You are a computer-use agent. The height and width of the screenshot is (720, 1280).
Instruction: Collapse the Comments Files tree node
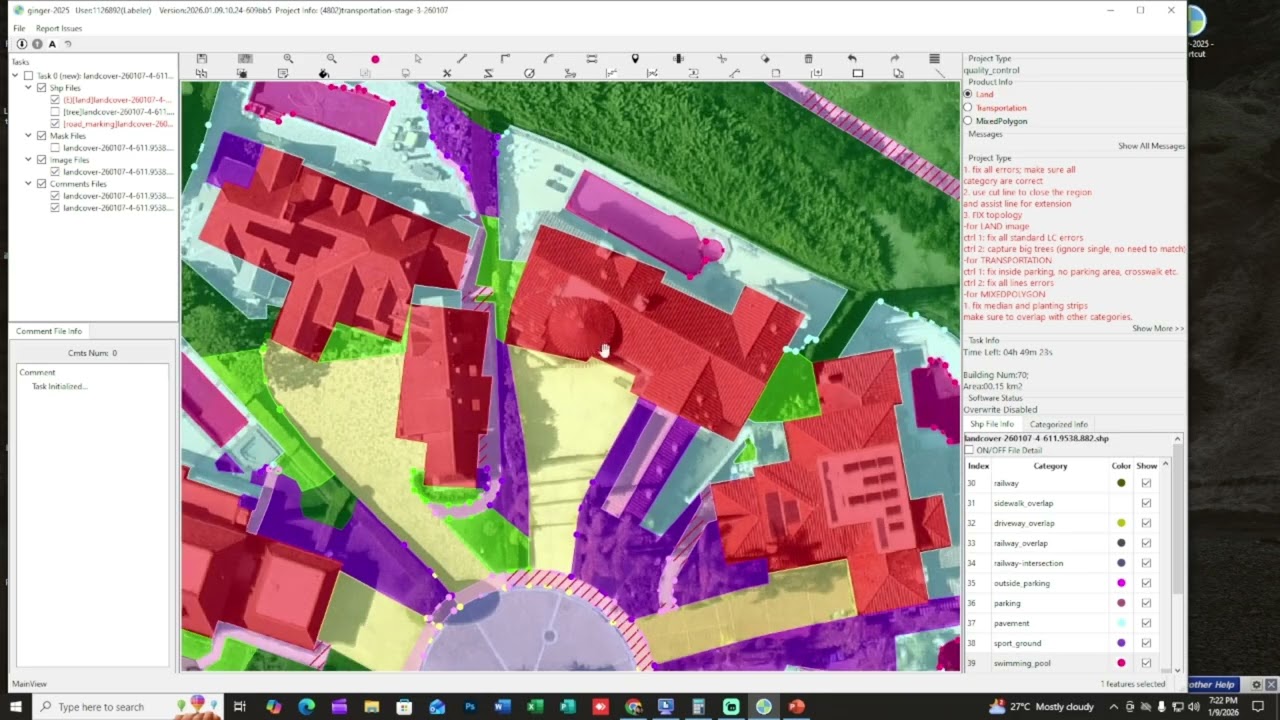29,183
